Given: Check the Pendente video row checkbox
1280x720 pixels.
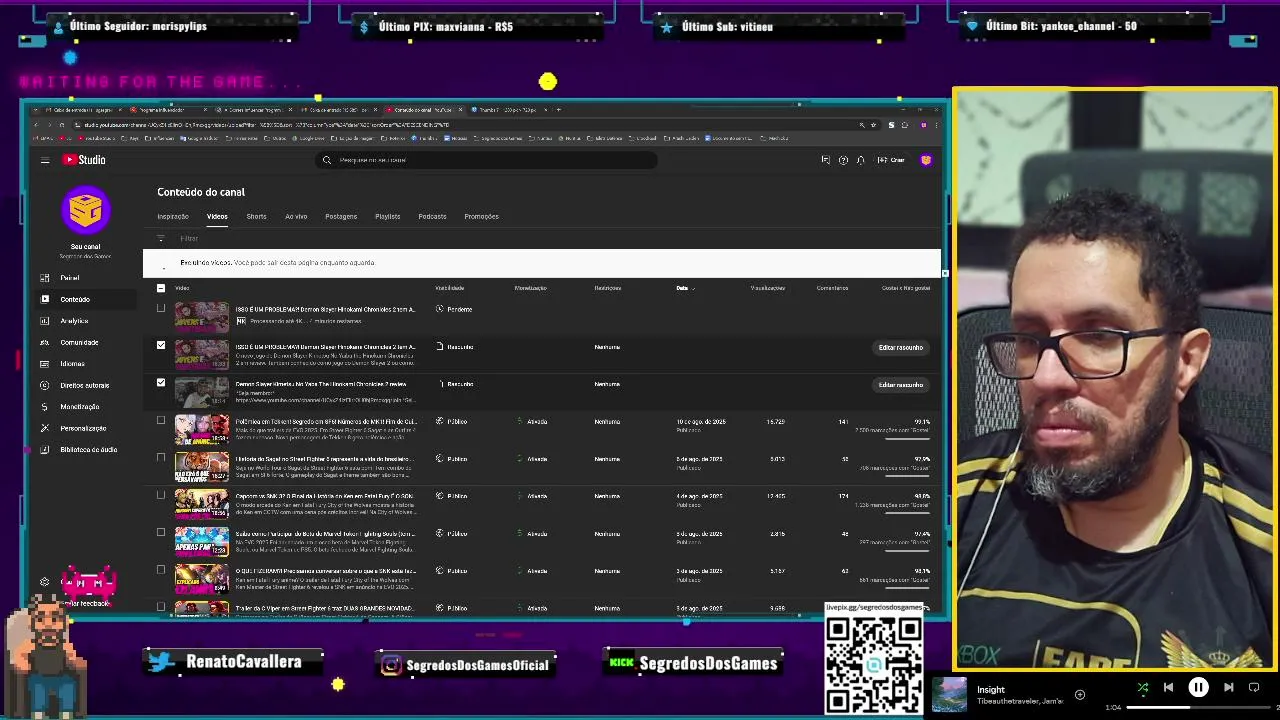Looking at the screenshot, I should click(x=161, y=309).
